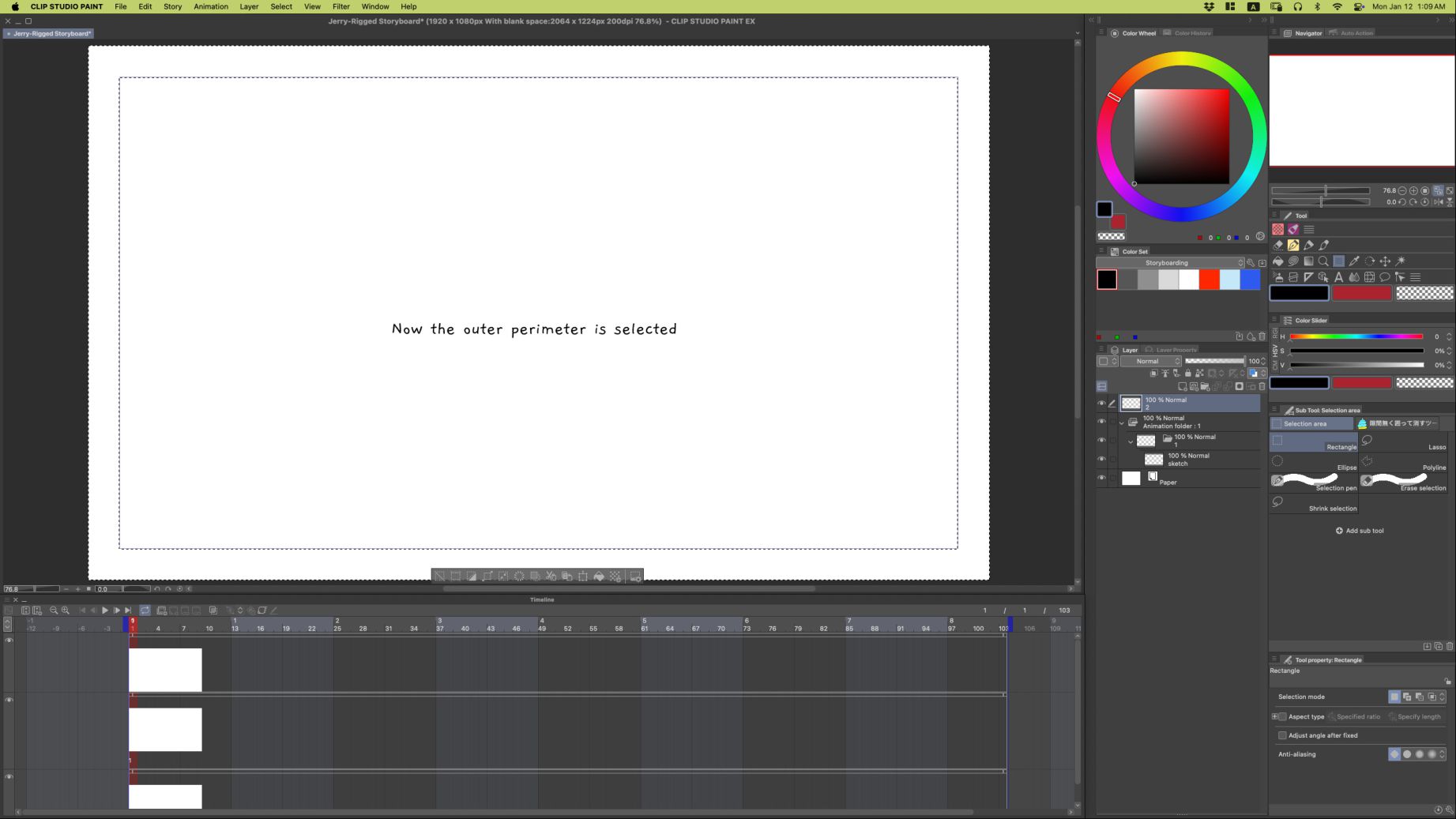Hide the Paper layer
1456x819 pixels.
(1101, 478)
